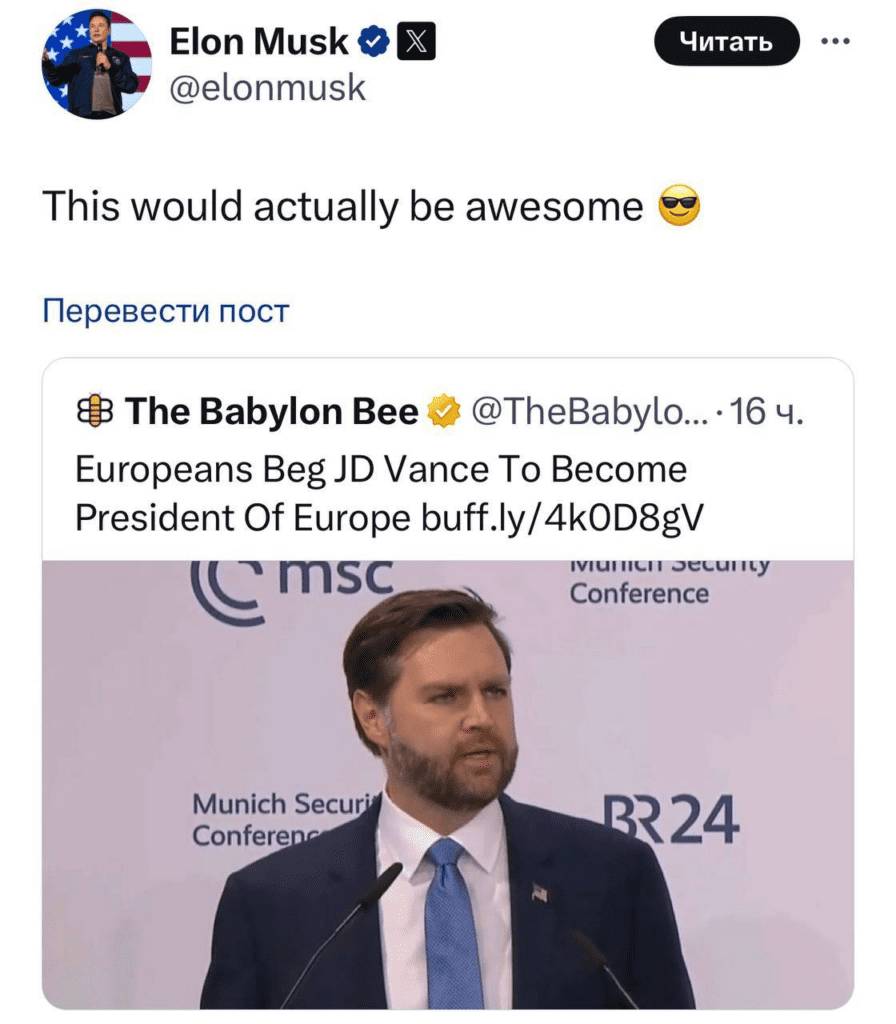Click the speaker's blue tie in the photo

tap(454, 920)
